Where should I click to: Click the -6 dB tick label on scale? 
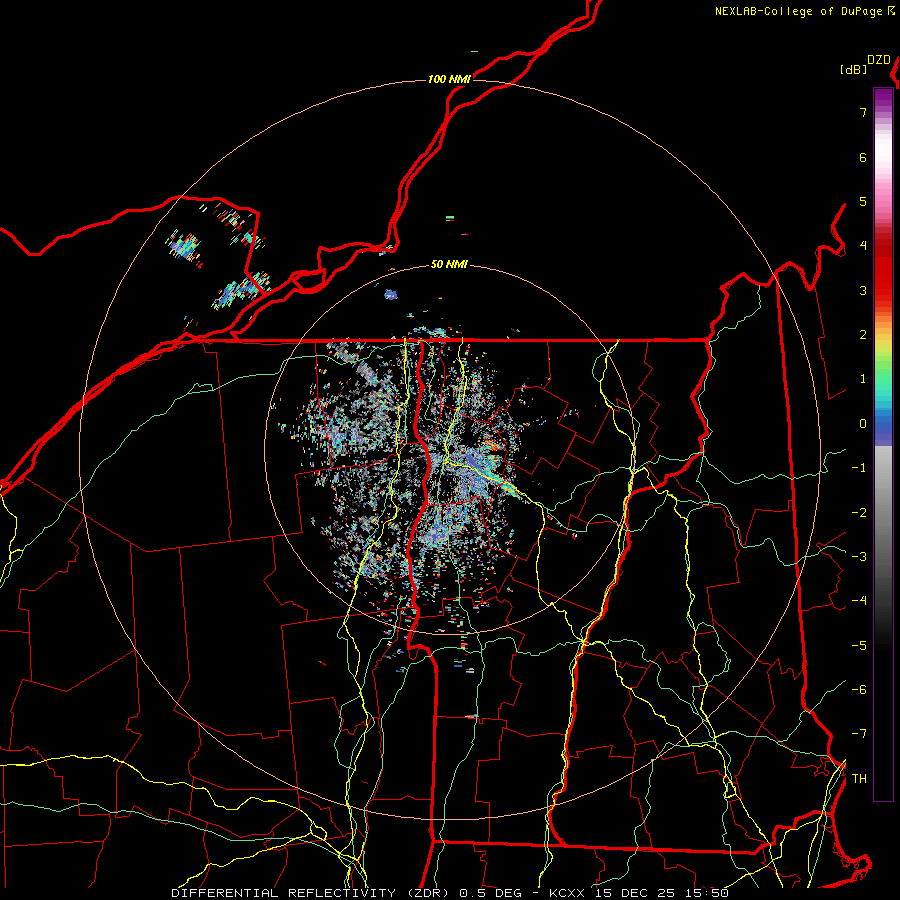(859, 690)
